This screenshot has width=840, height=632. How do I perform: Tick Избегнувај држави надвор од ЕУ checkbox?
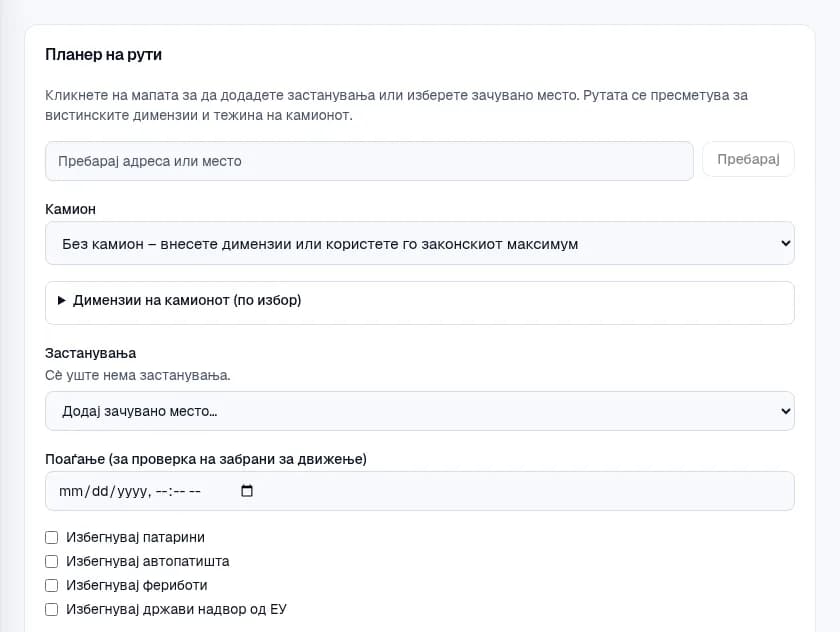tap(51, 610)
